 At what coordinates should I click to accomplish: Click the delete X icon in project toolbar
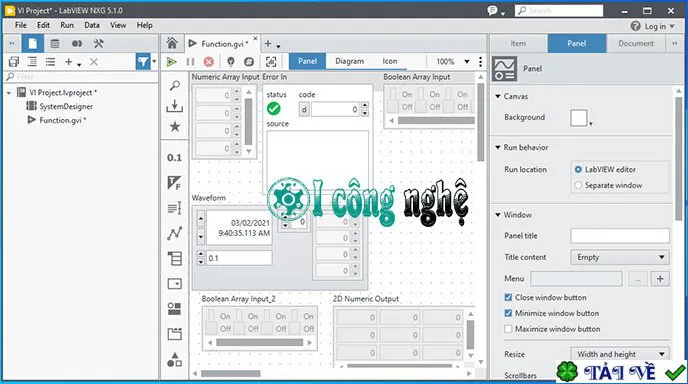click(x=93, y=62)
